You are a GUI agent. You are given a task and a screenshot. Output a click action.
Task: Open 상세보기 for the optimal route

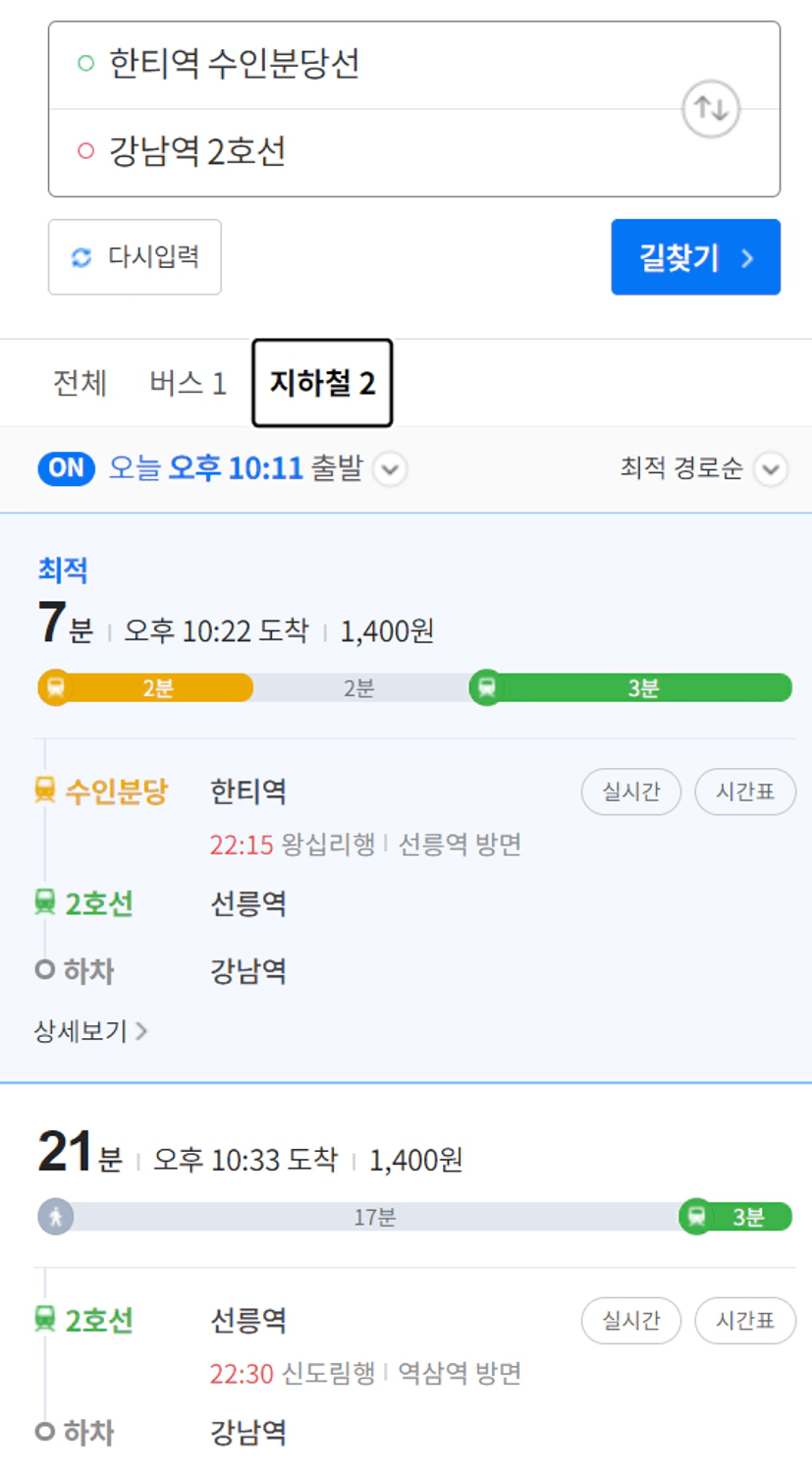click(x=90, y=1031)
